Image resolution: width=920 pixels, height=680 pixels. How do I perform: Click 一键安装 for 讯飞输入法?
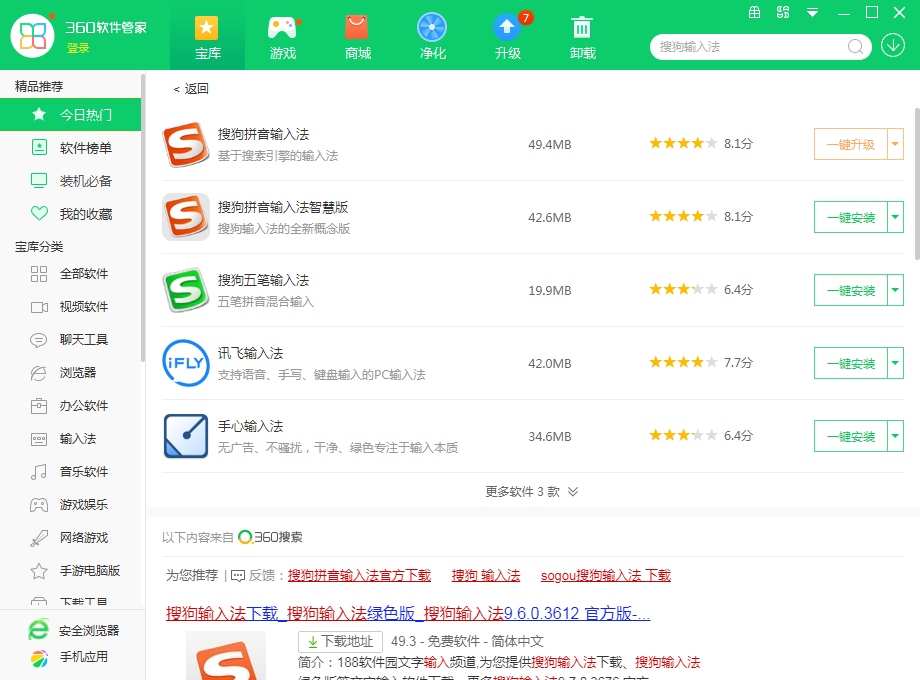pos(851,363)
